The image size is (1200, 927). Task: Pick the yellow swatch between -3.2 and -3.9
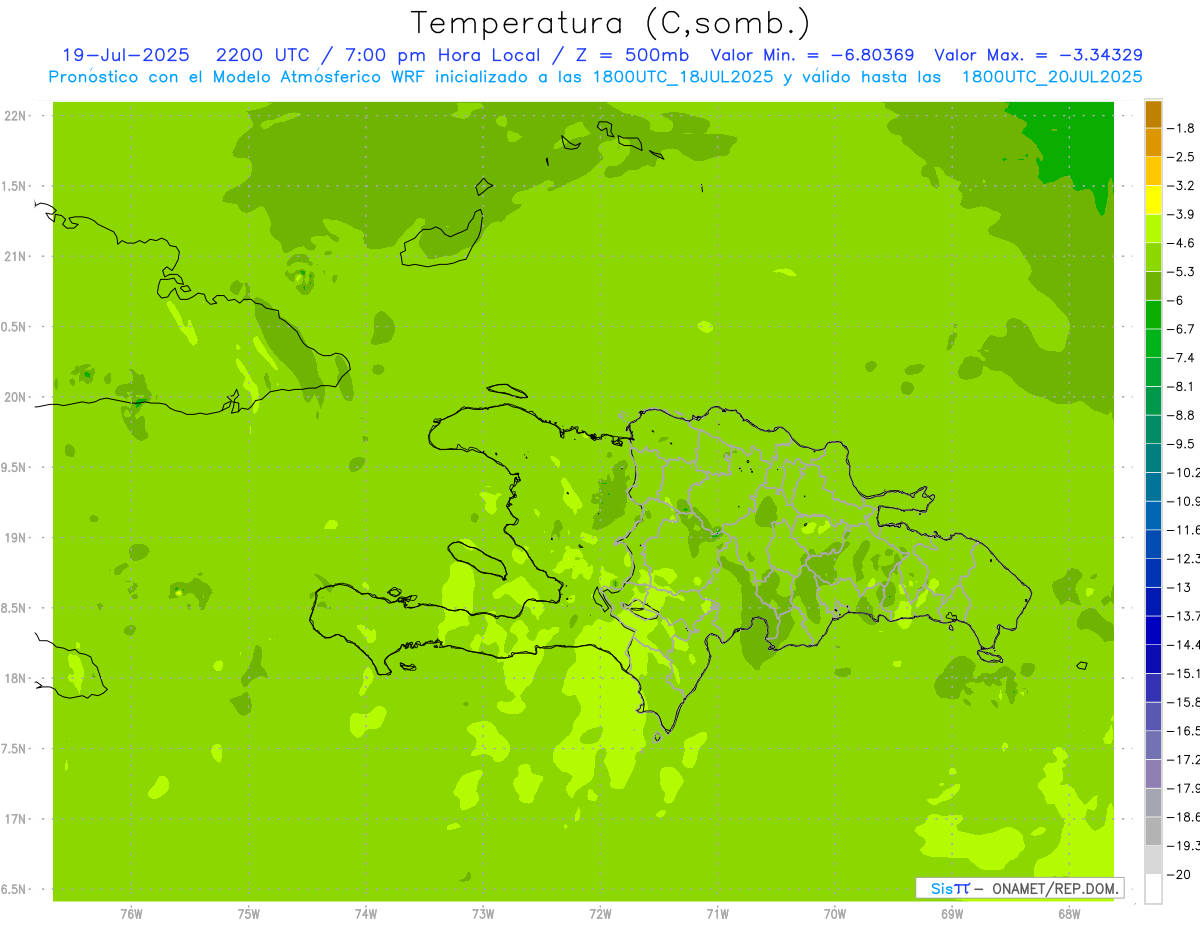1153,200
